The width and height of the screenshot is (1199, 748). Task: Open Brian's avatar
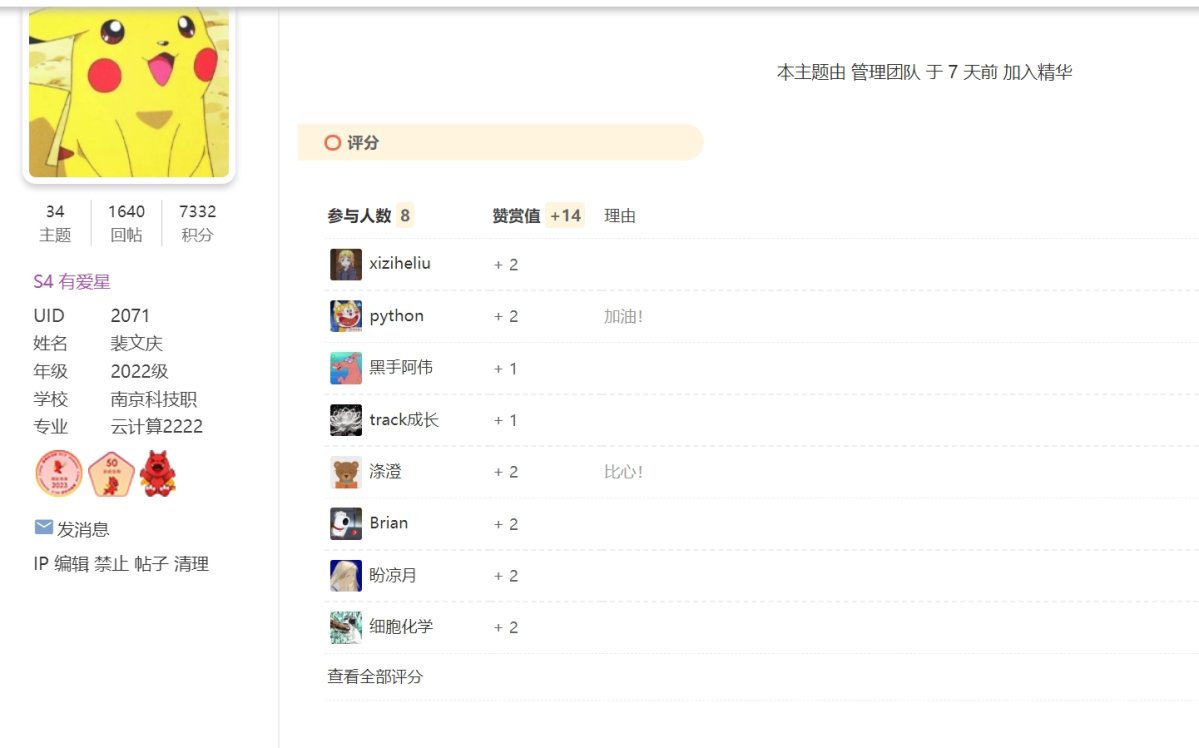click(x=346, y=524)
